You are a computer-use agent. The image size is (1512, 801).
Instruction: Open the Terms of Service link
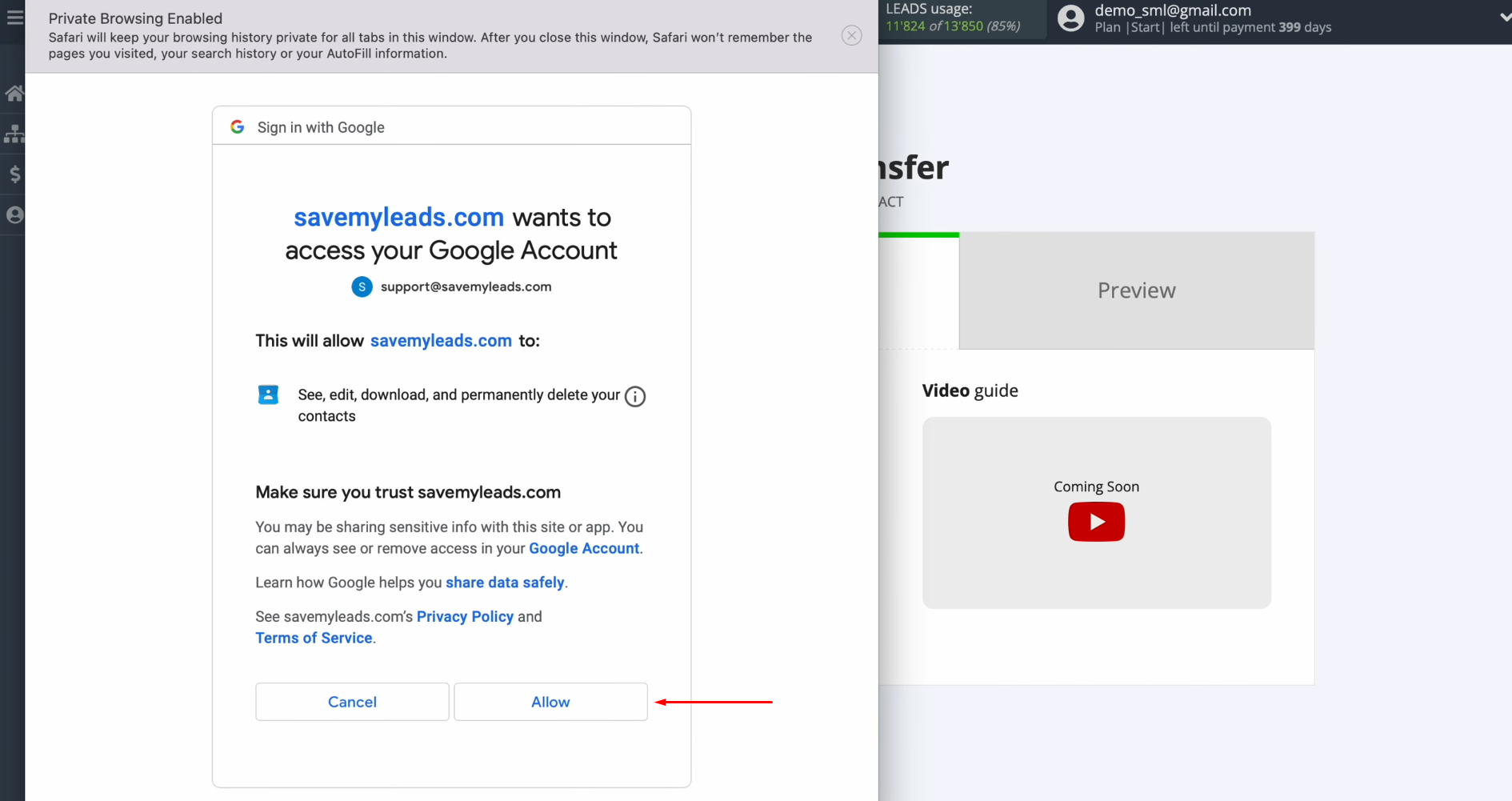(314, 638)
